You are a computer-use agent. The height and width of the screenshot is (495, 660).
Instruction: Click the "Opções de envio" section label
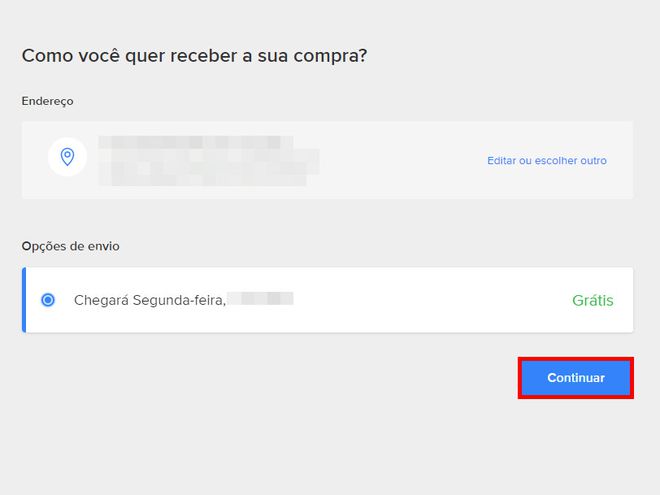[x=70, y=246]
